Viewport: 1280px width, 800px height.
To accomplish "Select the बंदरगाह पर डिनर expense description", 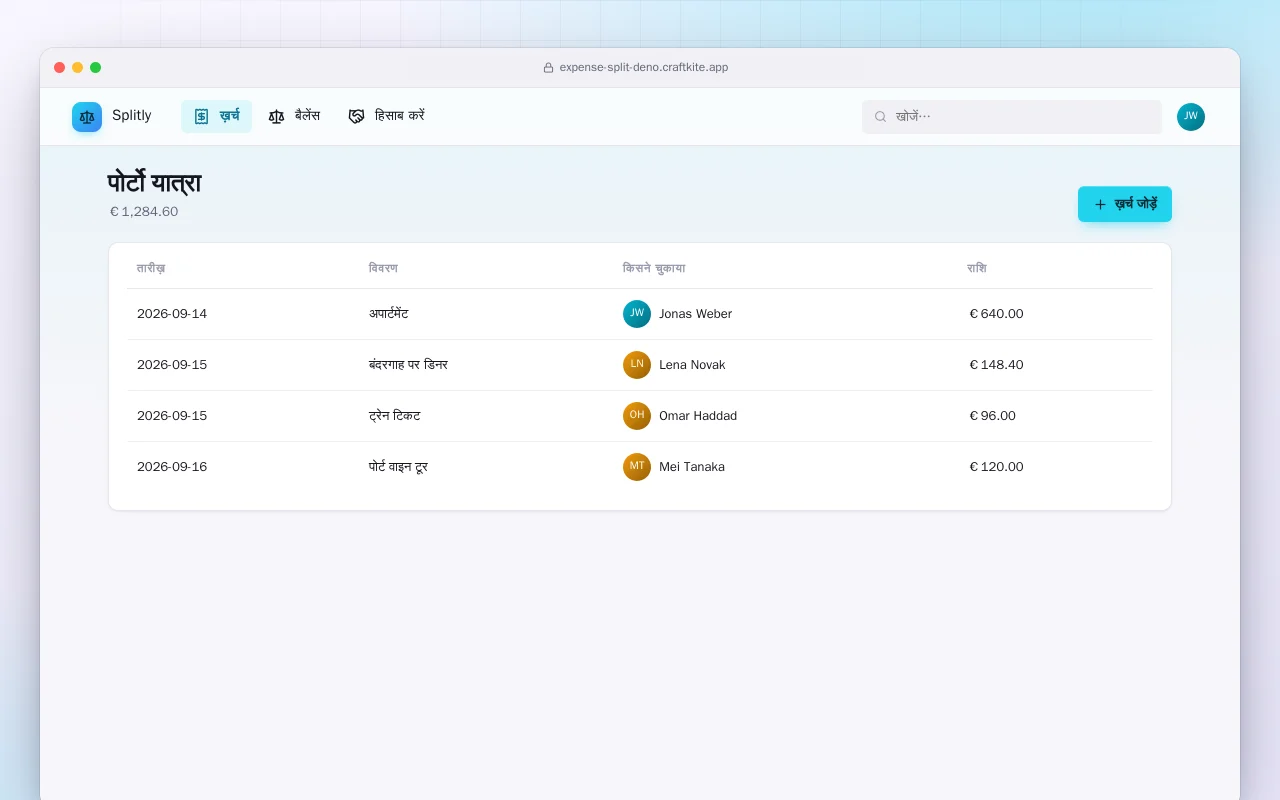I will 408,365.
